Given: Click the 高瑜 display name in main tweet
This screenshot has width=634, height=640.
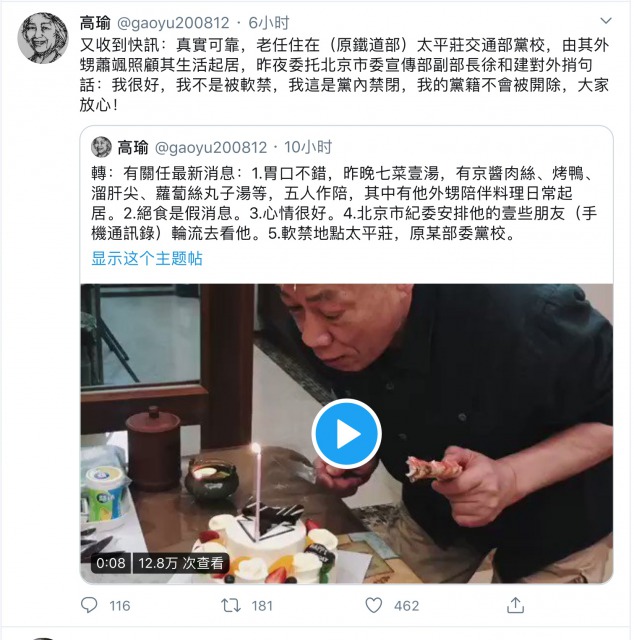Looking at the screenshot, I should click(x=95, y=23).
